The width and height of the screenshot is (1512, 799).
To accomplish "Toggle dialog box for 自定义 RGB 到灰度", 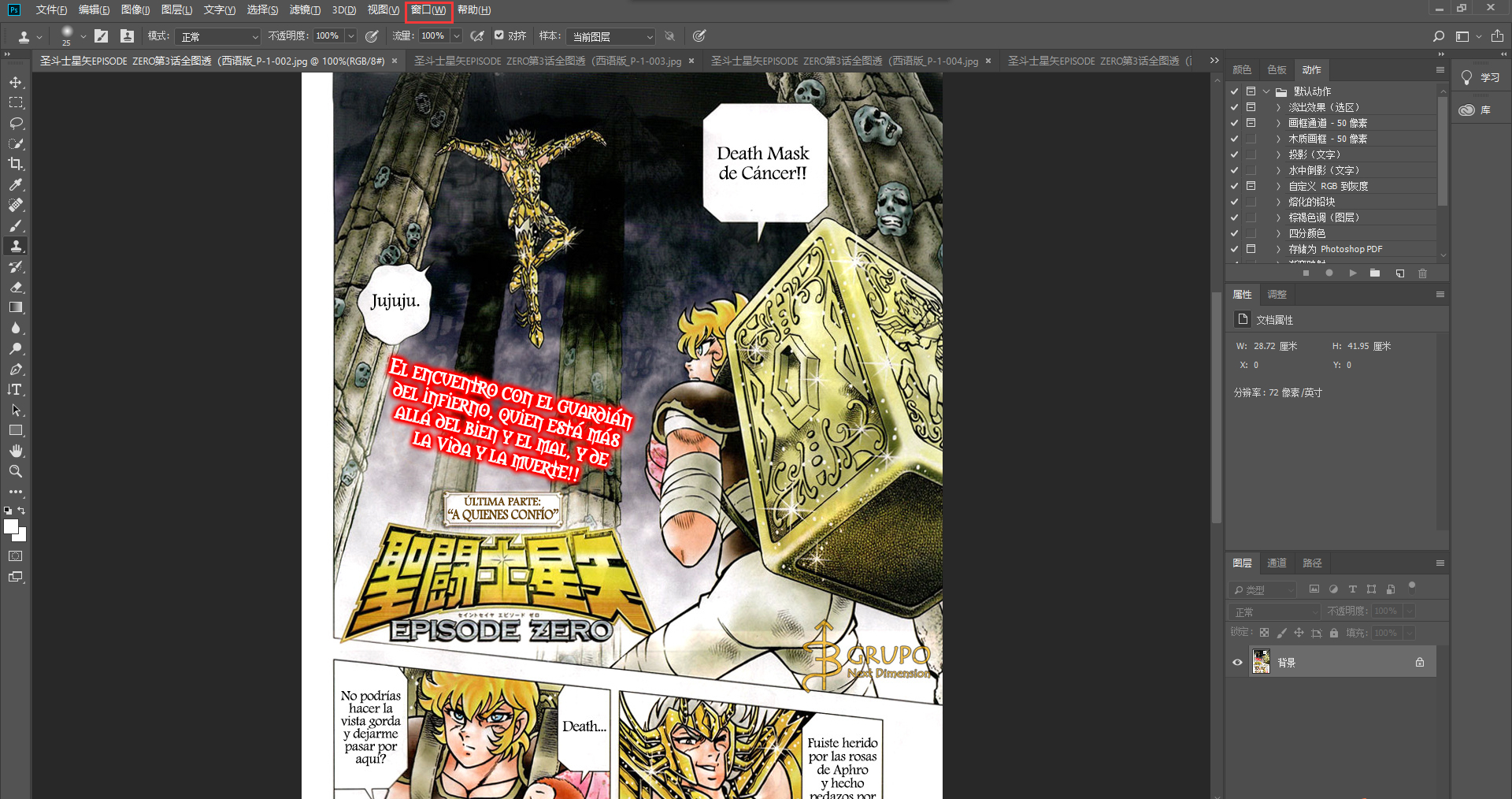I will (x=1251, y=186).
